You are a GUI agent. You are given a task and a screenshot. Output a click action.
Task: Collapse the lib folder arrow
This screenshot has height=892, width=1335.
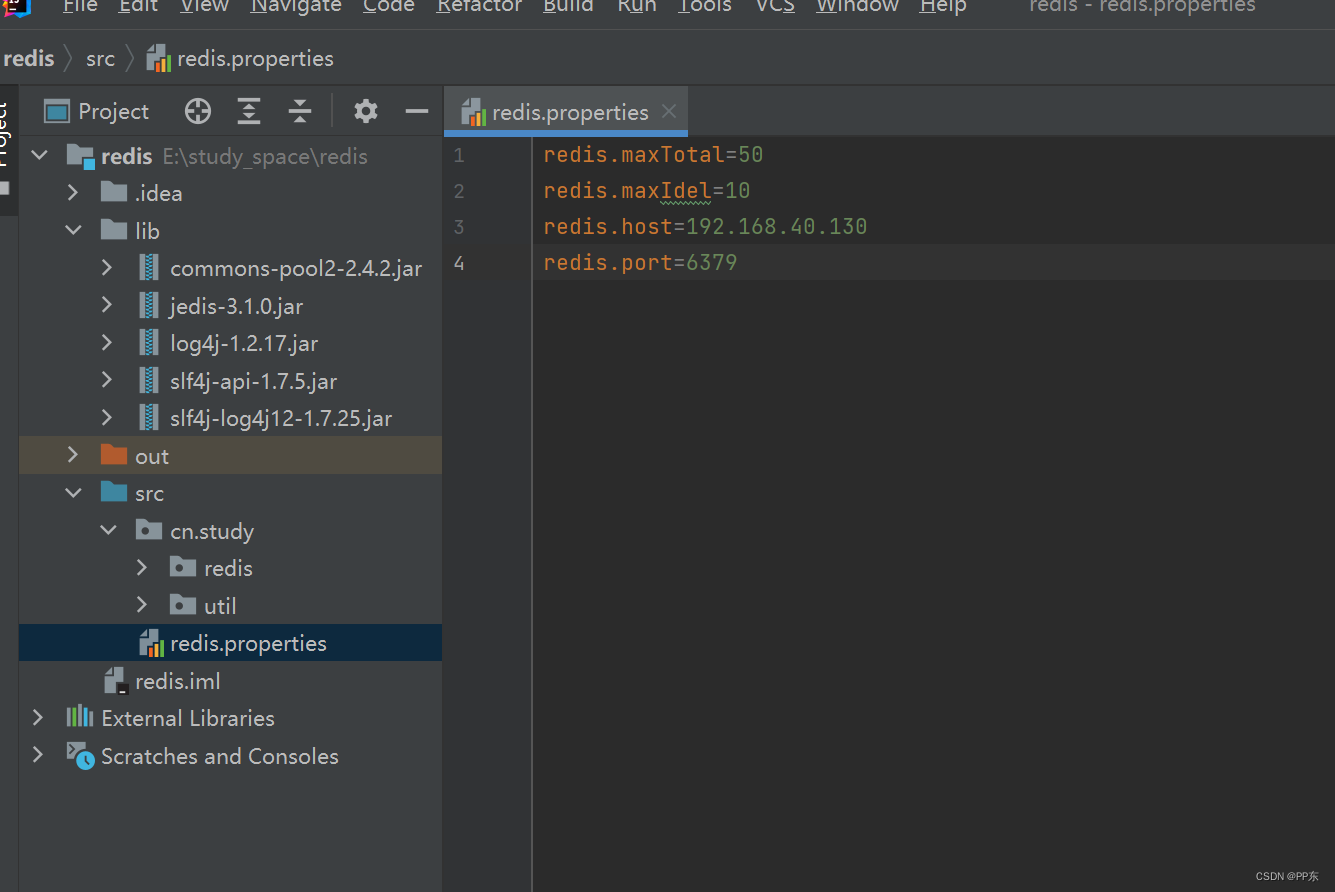73,230
